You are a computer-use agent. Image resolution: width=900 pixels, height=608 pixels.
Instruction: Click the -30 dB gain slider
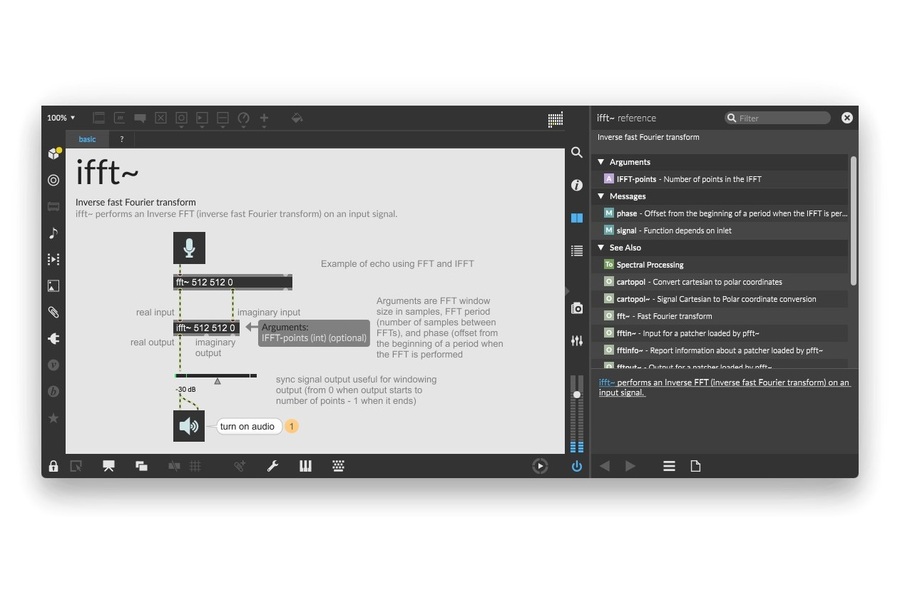click(x=216, y=377)
